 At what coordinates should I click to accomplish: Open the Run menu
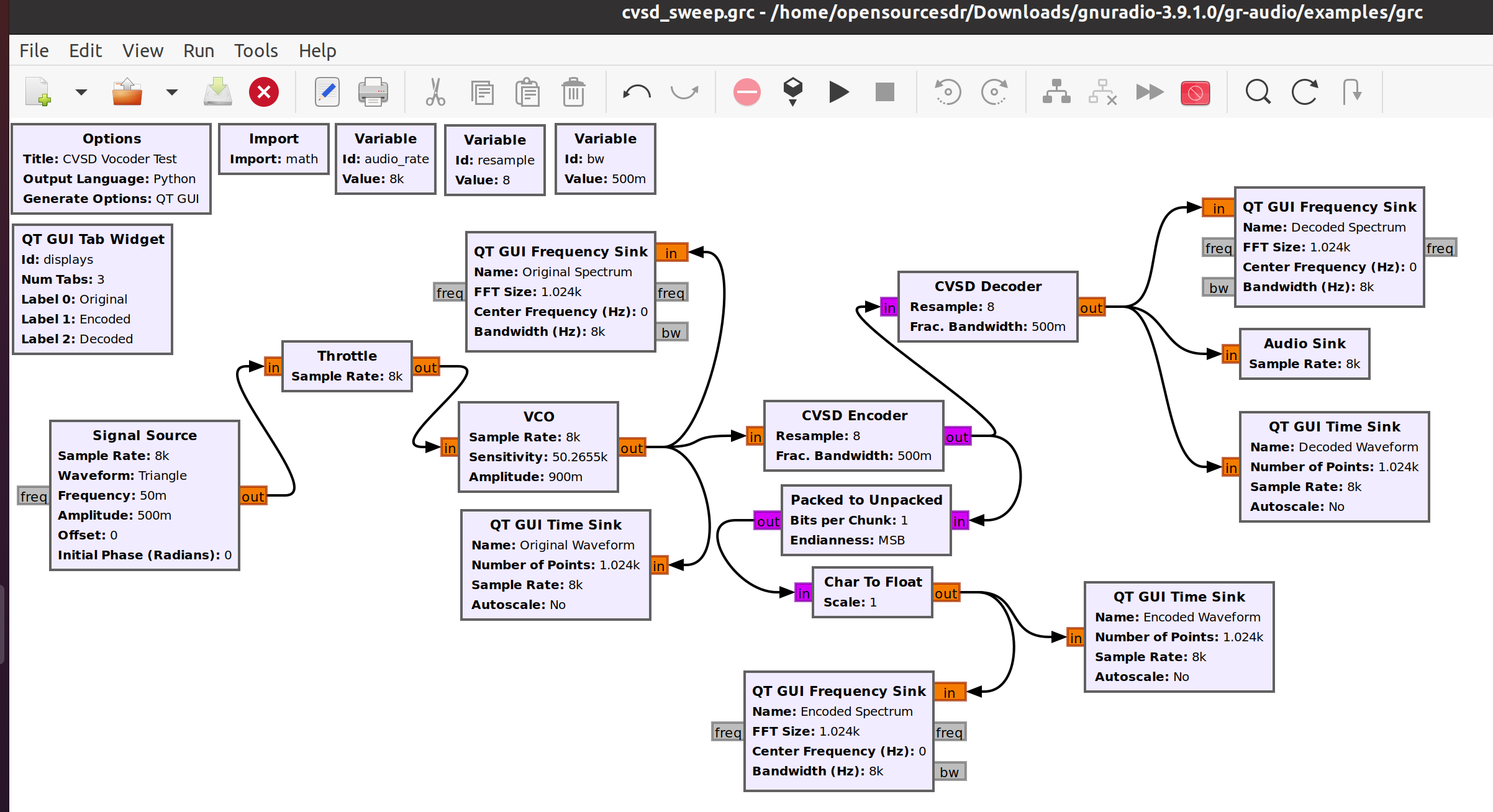click(198, 51)
